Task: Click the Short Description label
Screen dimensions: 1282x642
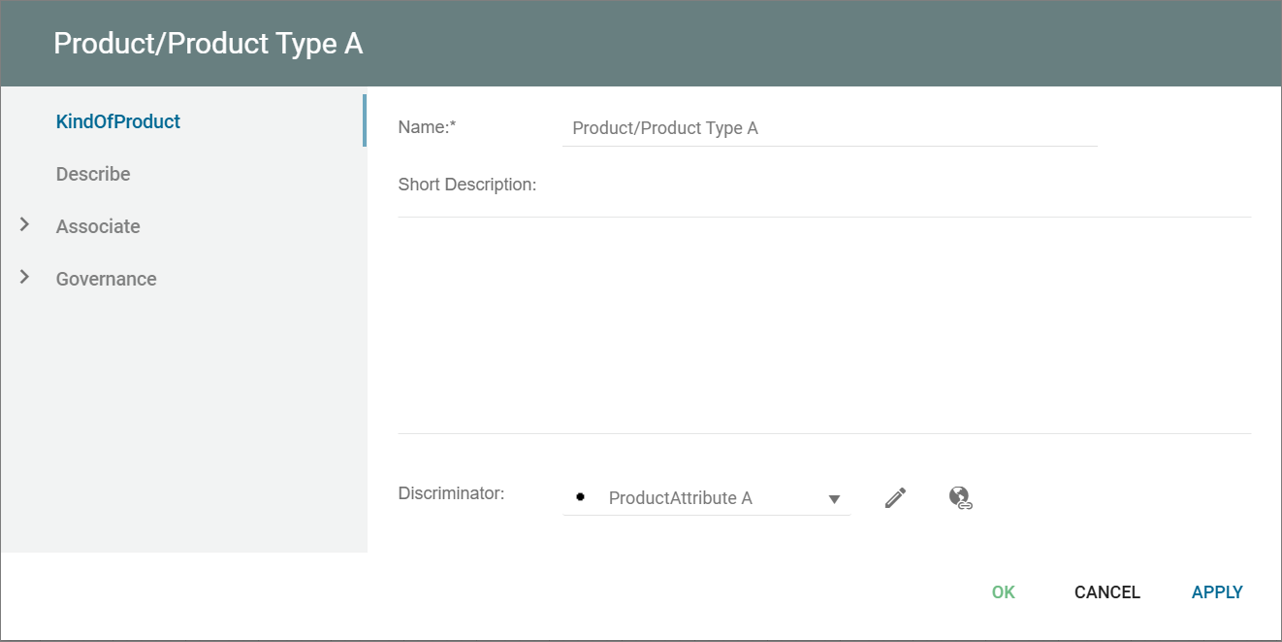Action: [x=467, y=184]
